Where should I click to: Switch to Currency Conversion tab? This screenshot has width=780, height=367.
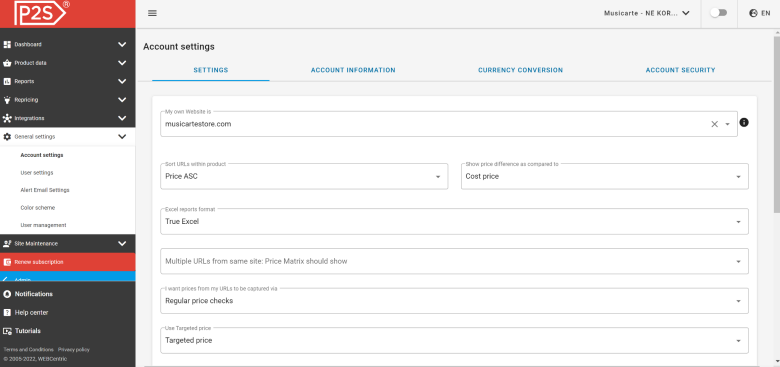coord(520,70)
